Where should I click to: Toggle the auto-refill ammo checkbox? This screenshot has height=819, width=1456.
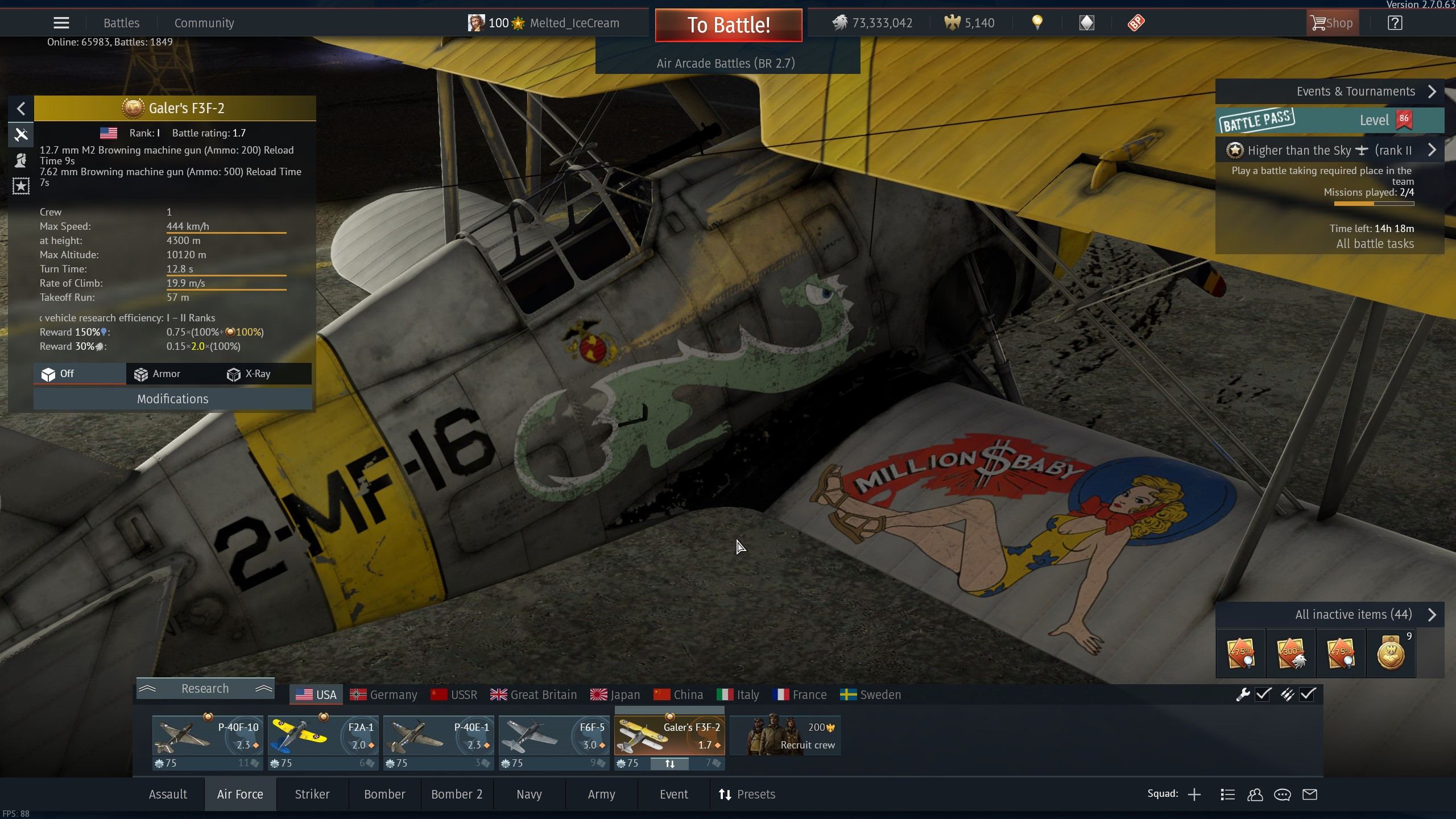1308,694
